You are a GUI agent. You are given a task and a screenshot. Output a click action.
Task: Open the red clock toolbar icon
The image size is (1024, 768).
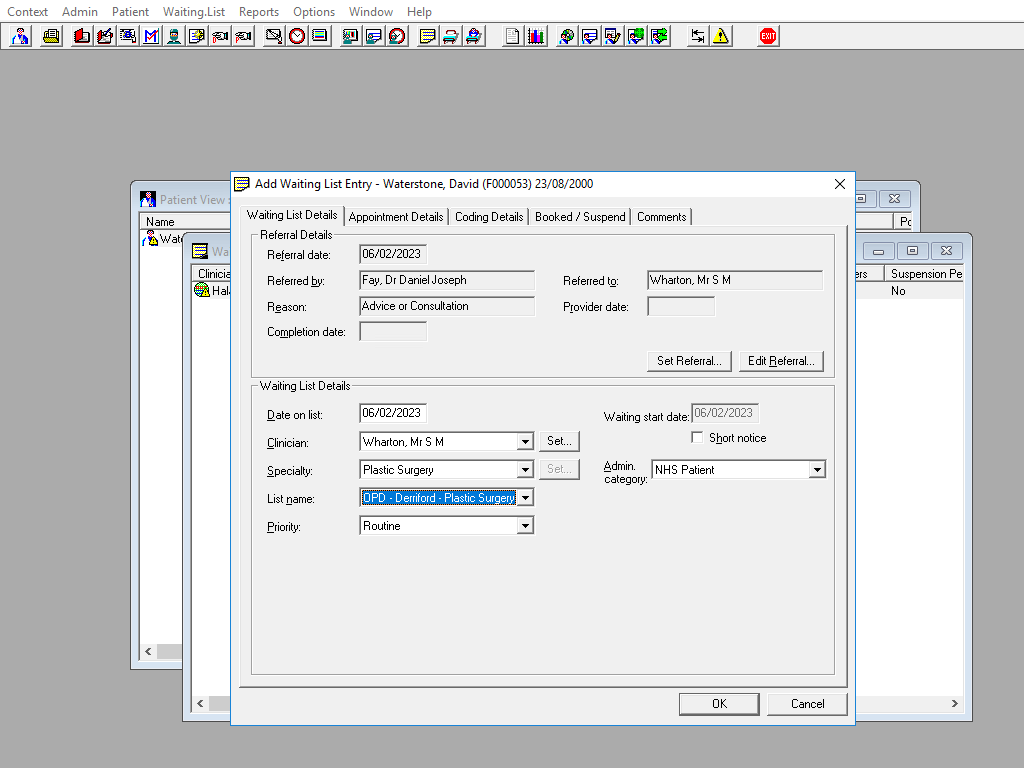pyautogui.click(x=296, y=36)
